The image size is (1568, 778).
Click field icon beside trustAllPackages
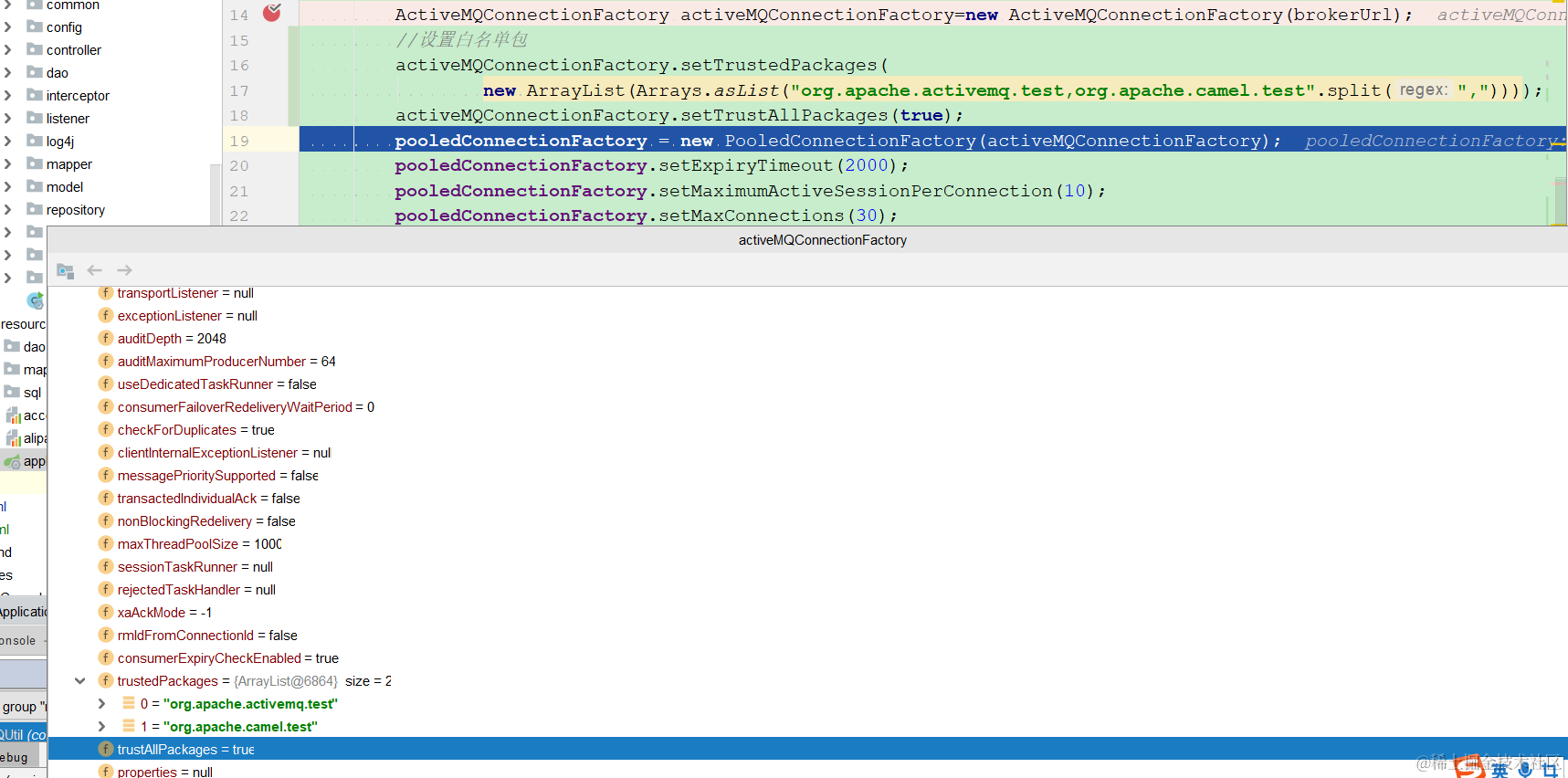pyautogui.click(x=106, y=750)
